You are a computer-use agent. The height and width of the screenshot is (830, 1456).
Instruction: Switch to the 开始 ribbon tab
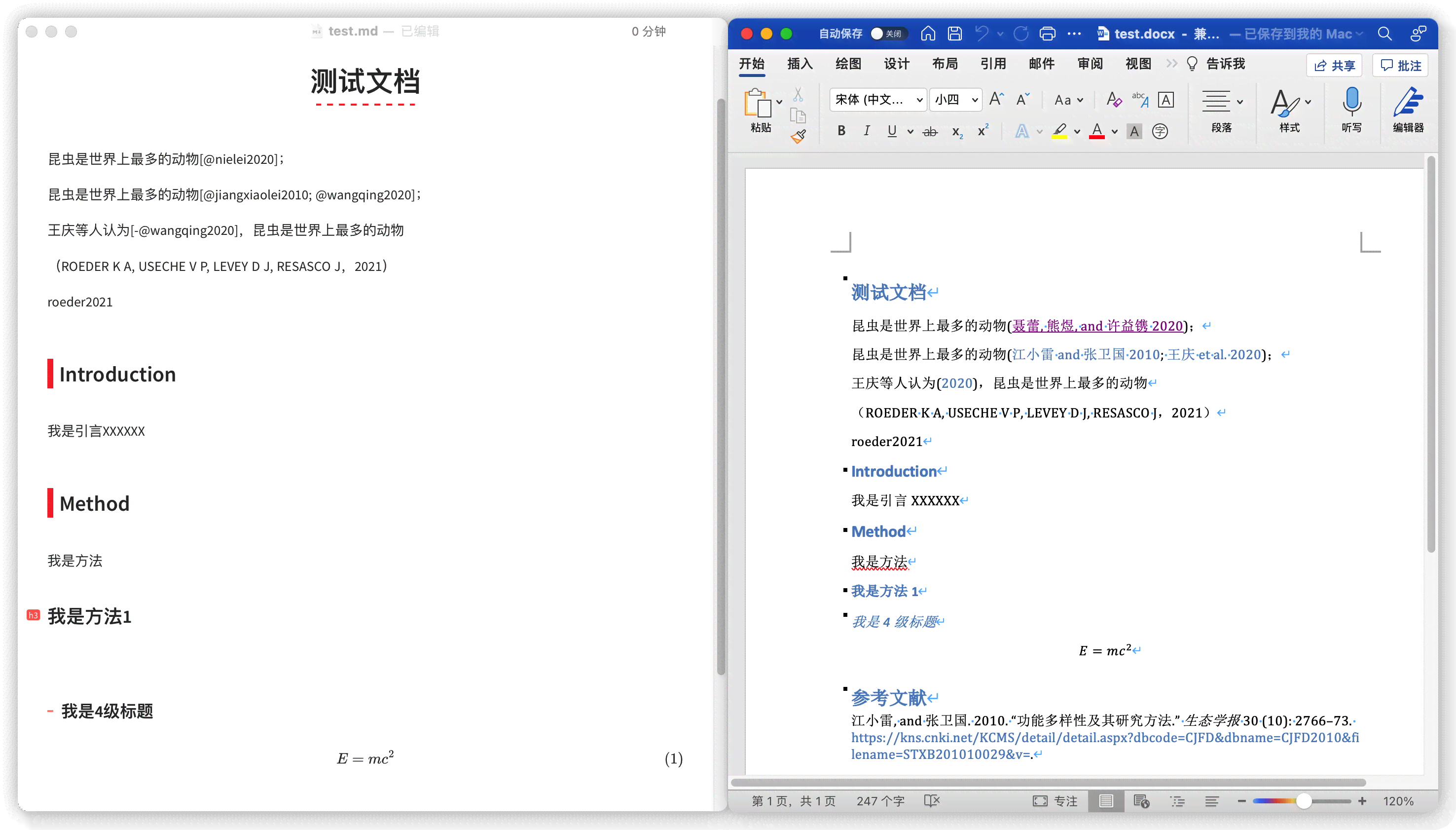751,64
